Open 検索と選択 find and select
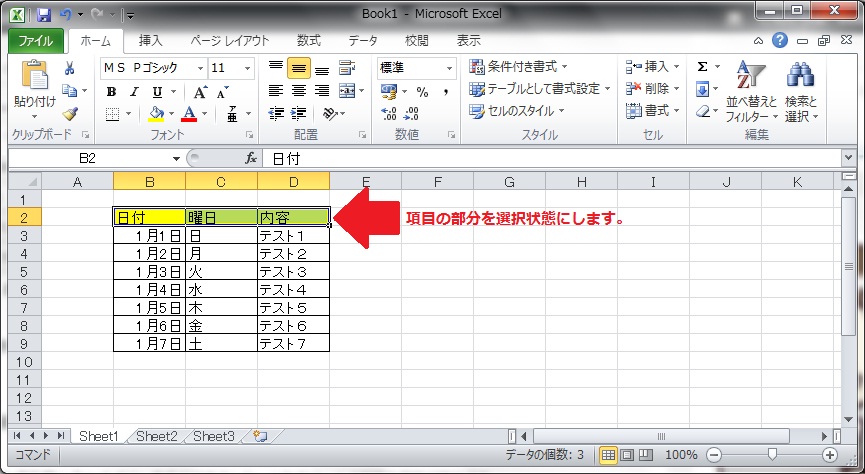 (x=802, y=92)
